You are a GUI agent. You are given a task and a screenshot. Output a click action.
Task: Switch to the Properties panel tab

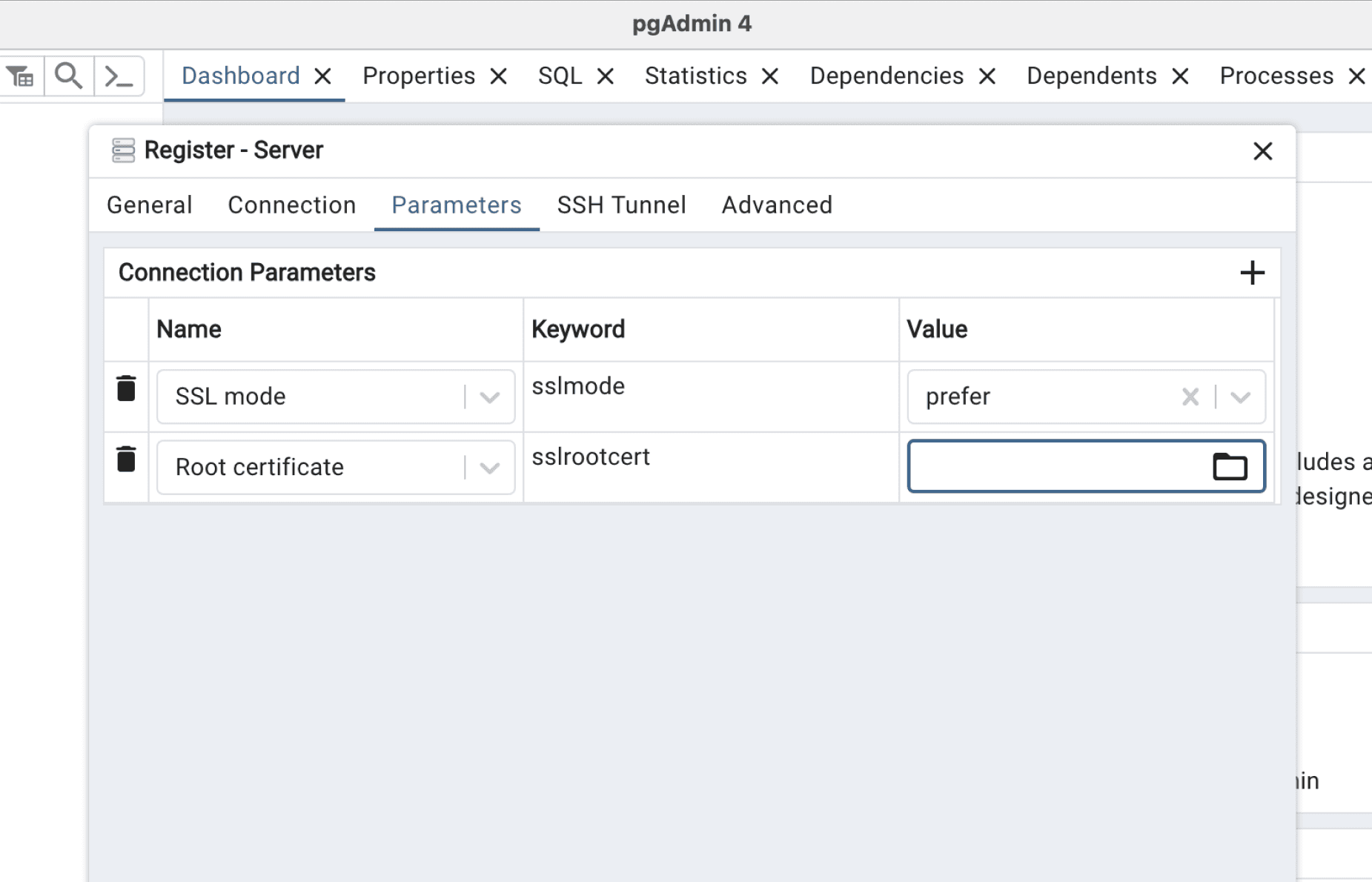[x=419, y=76]
